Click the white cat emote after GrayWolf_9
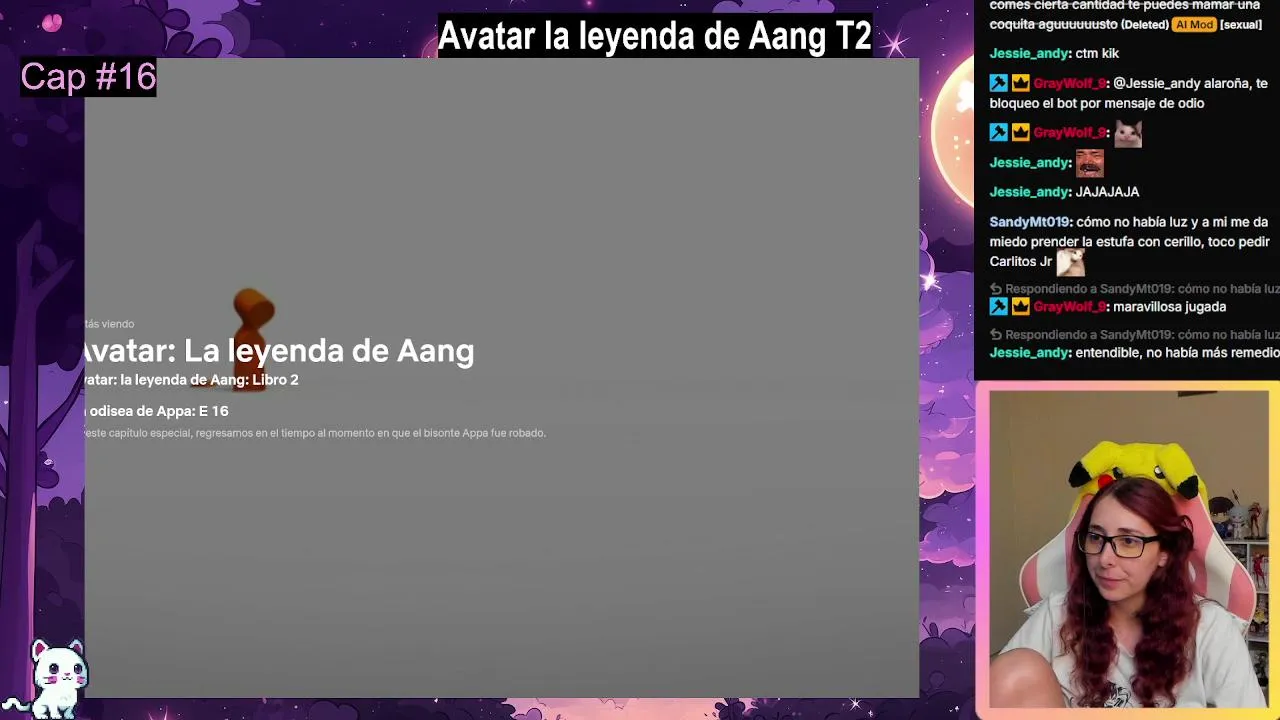 click(1128, 133)
